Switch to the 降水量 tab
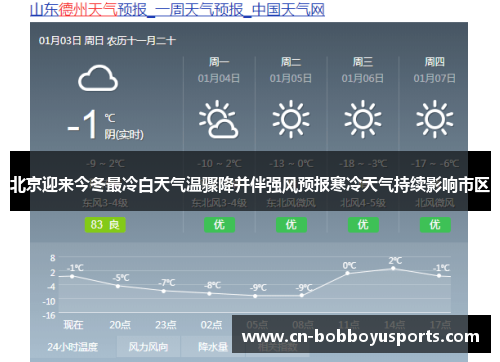 pos(213,347)
